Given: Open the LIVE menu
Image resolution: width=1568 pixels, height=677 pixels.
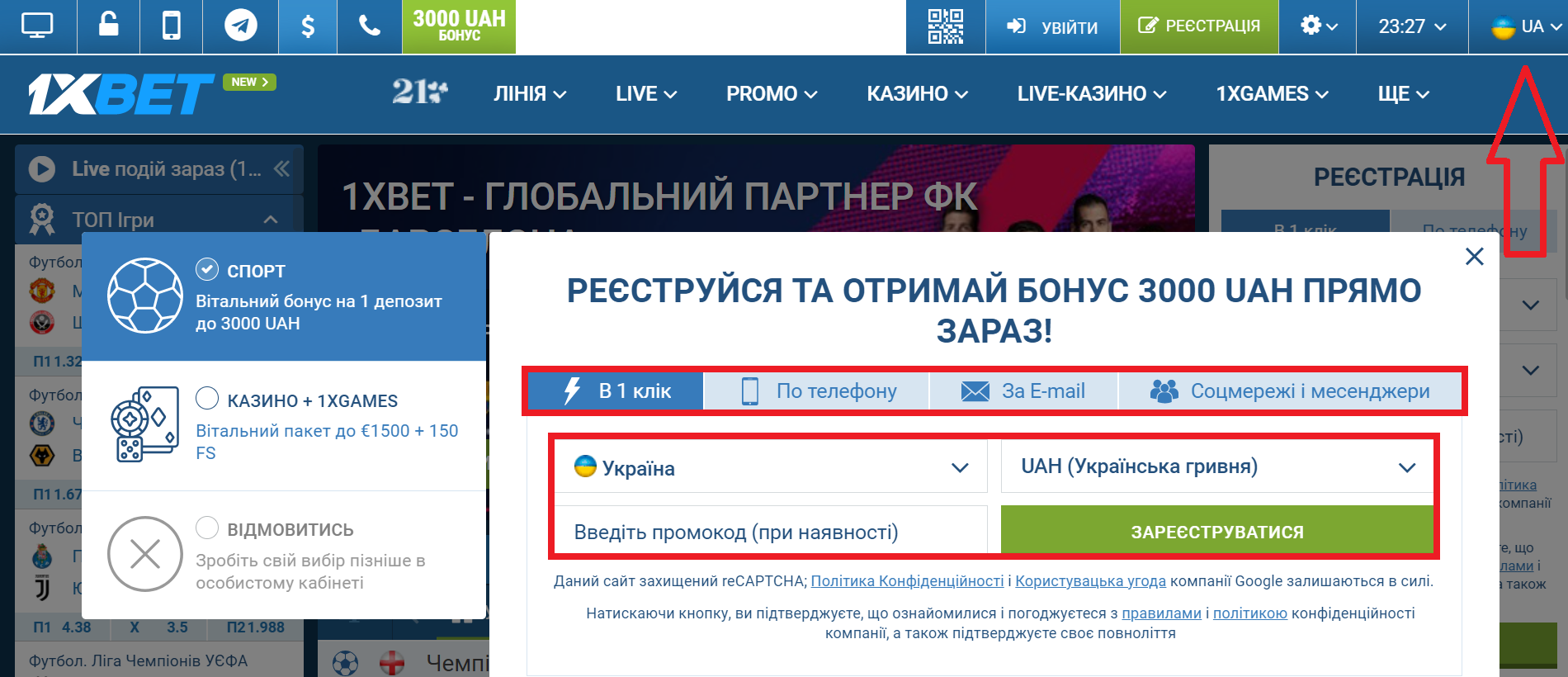Looking at the screenshot, I should pyautogui.click(x=646, y=94).
